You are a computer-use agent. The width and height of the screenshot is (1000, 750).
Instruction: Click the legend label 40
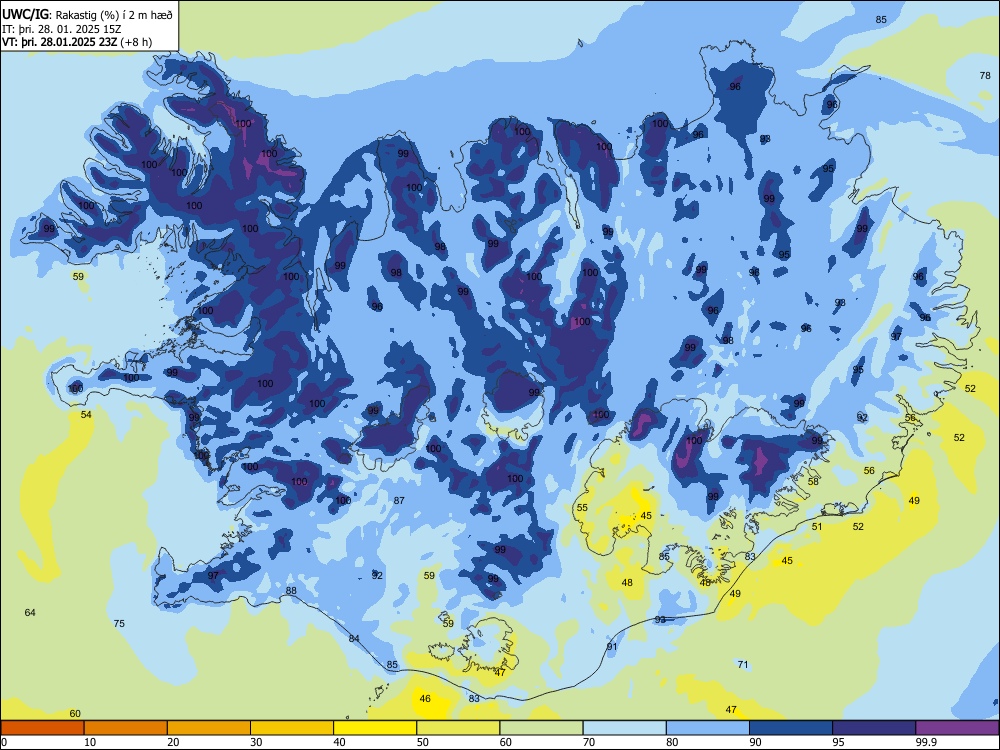(x=339, y=742)
